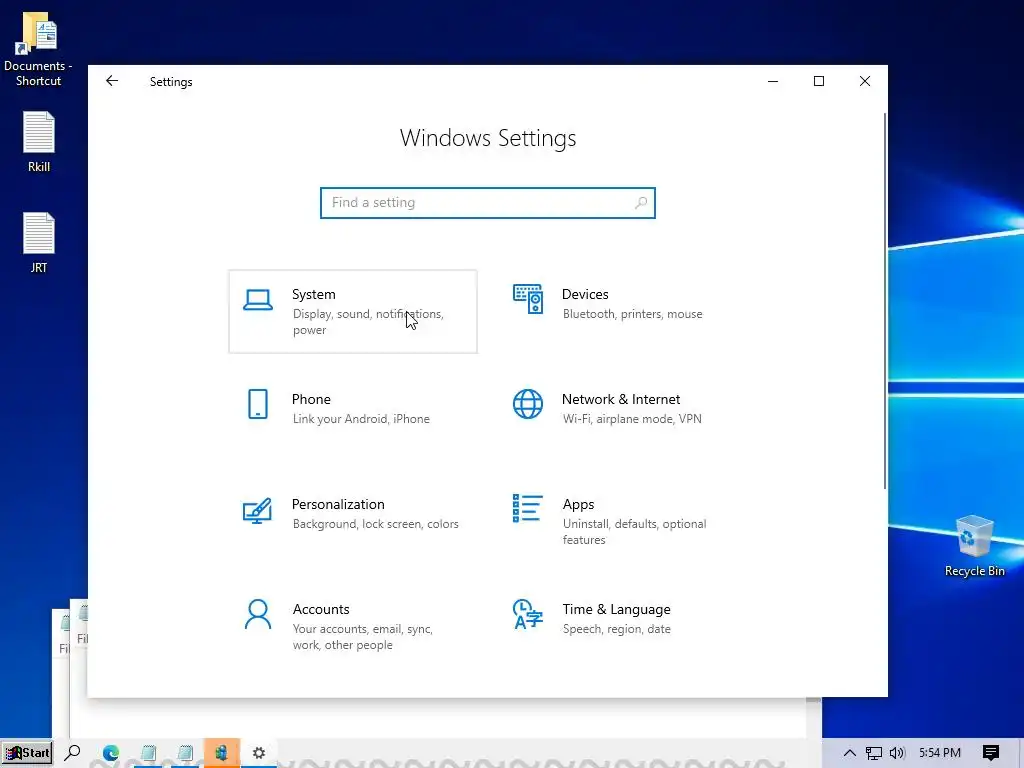Select the JRT desktop file icon
The height and width of the screenshot is (768, 1024).
39,243
